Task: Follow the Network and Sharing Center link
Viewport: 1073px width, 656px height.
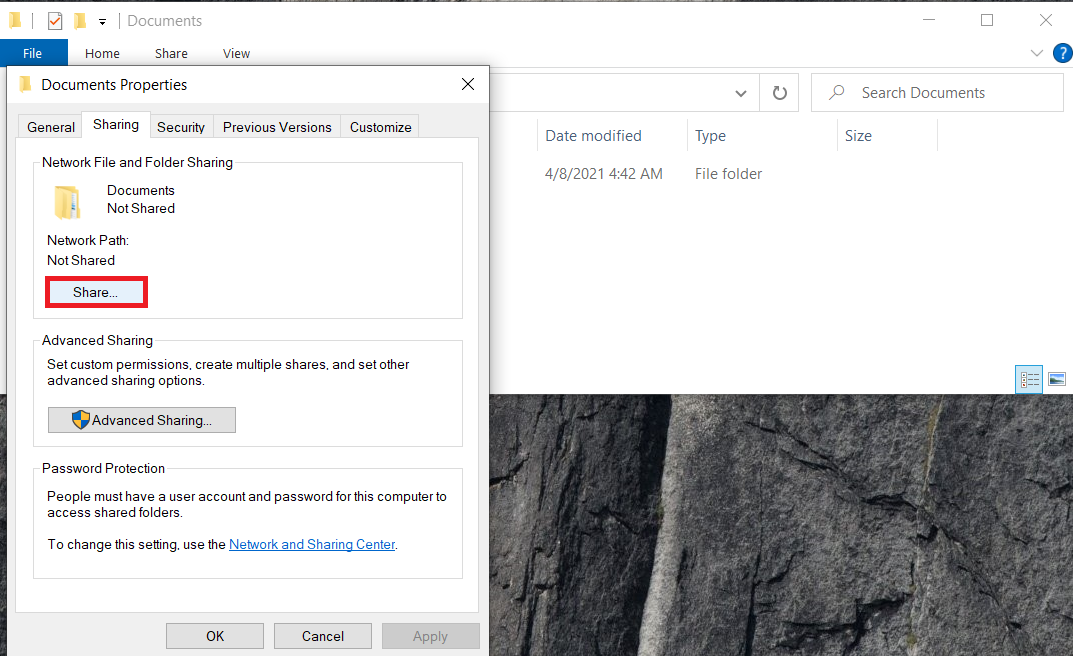Action: [x=311, y=544]
